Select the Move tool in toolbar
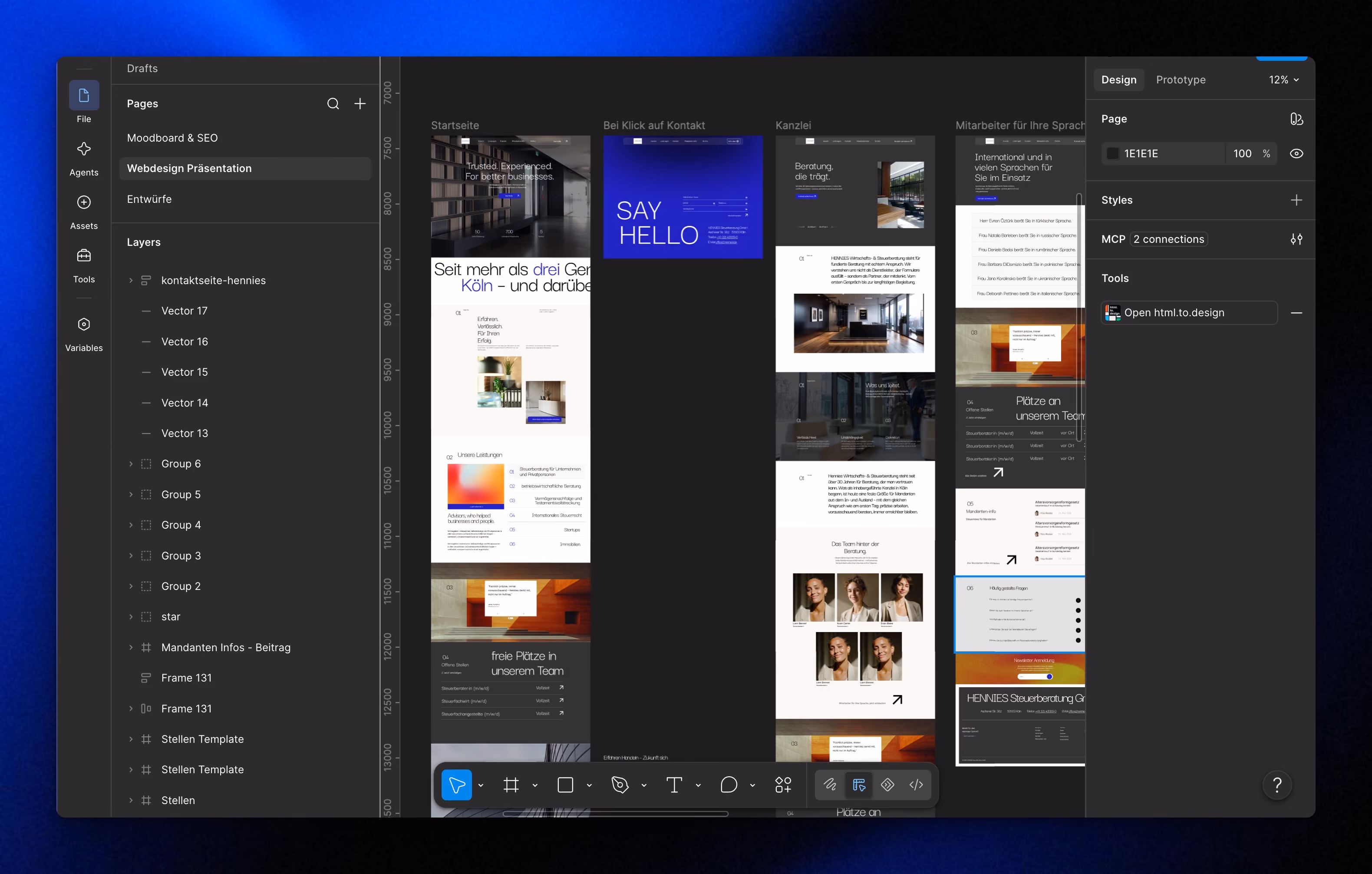Viewport: 1372px width, 874px height. [x=456, y=785]
